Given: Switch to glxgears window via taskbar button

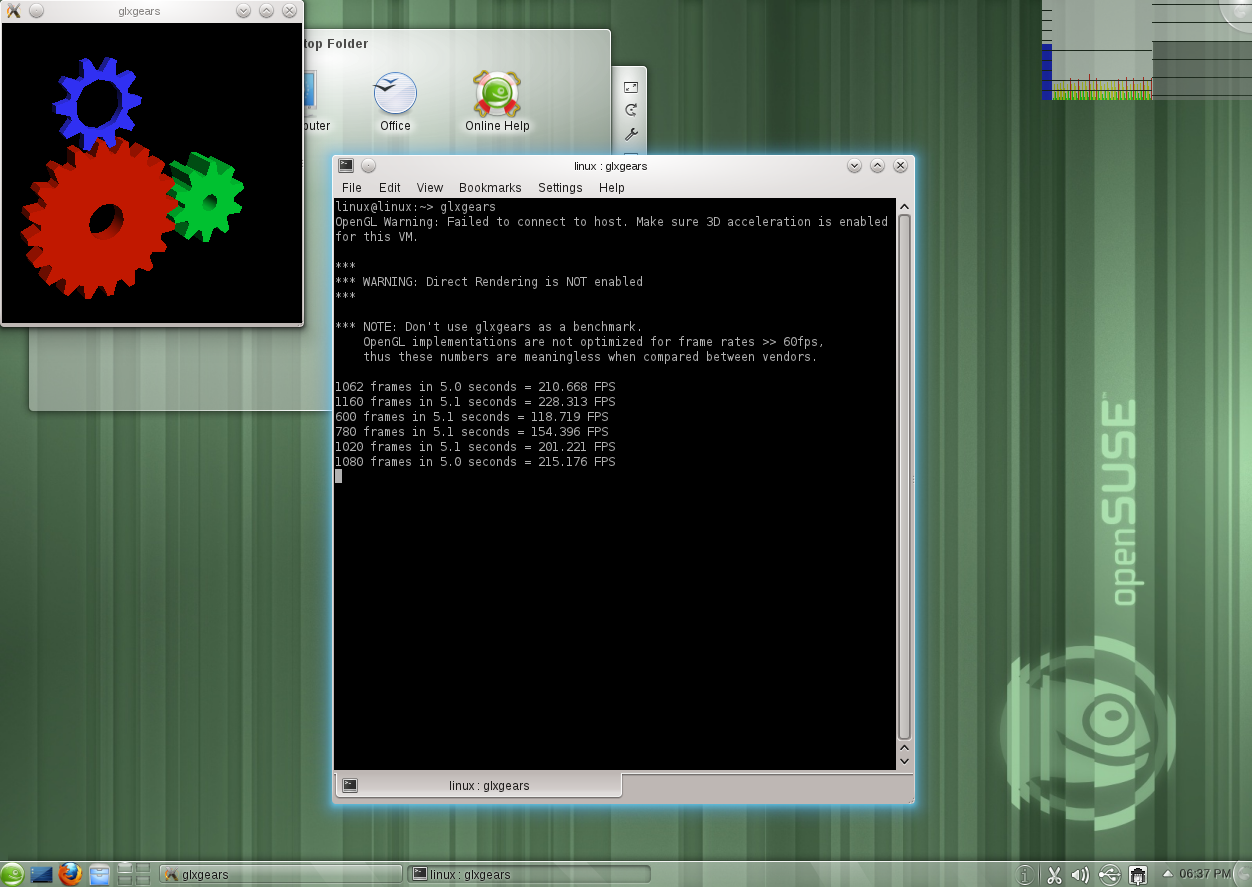Looking at the screenshot, I should click(x=280, y=874).
